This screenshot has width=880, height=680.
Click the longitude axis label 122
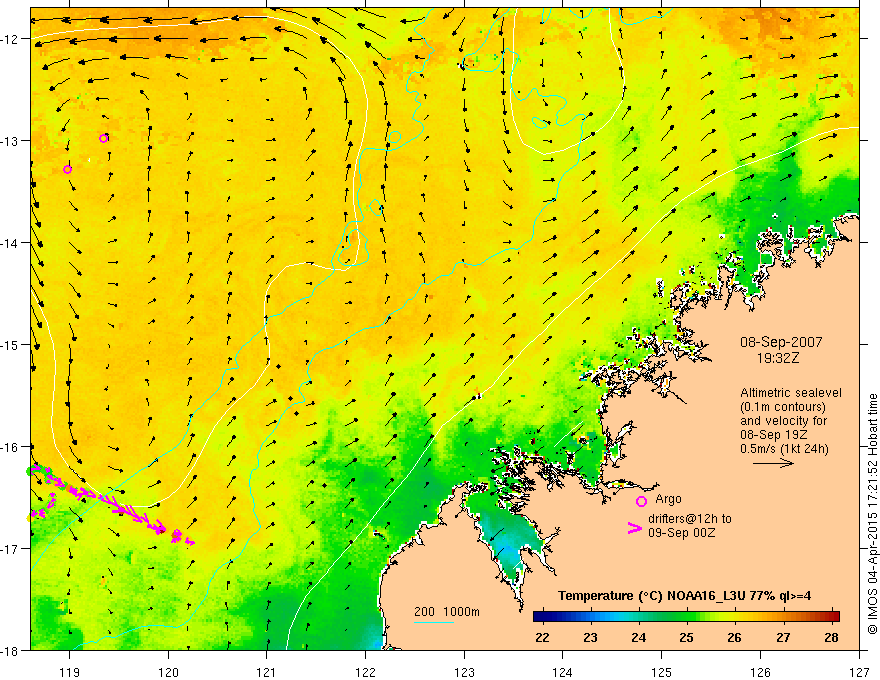coord(365,672)
